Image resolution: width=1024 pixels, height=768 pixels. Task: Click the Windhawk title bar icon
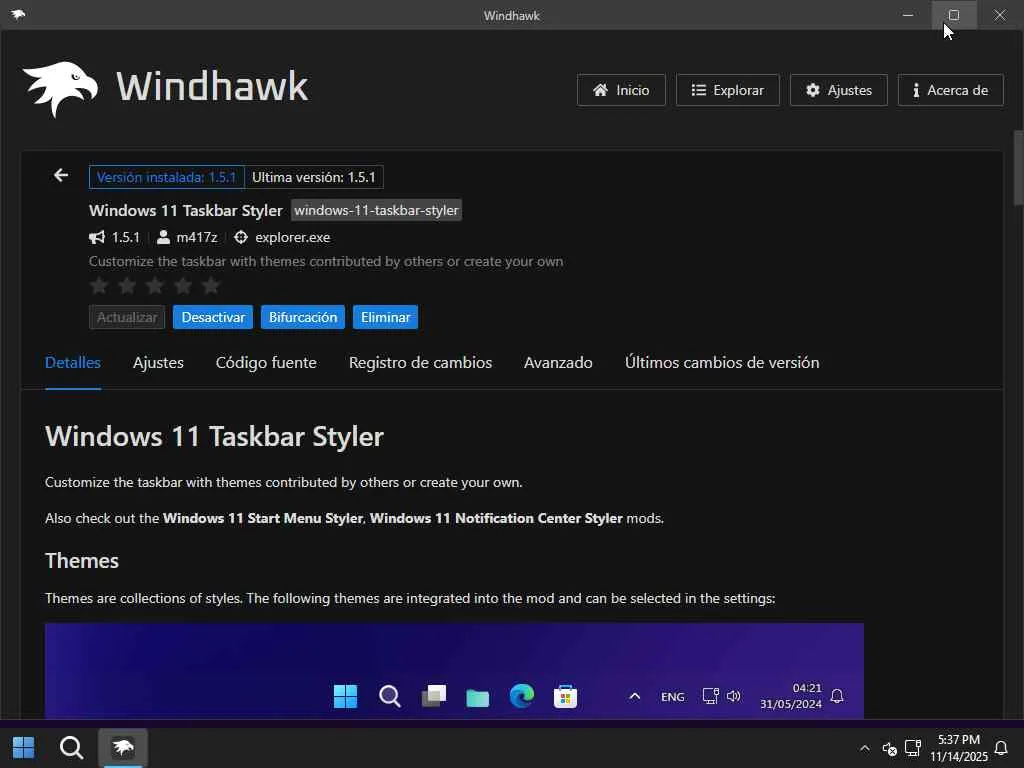[18, 14]
